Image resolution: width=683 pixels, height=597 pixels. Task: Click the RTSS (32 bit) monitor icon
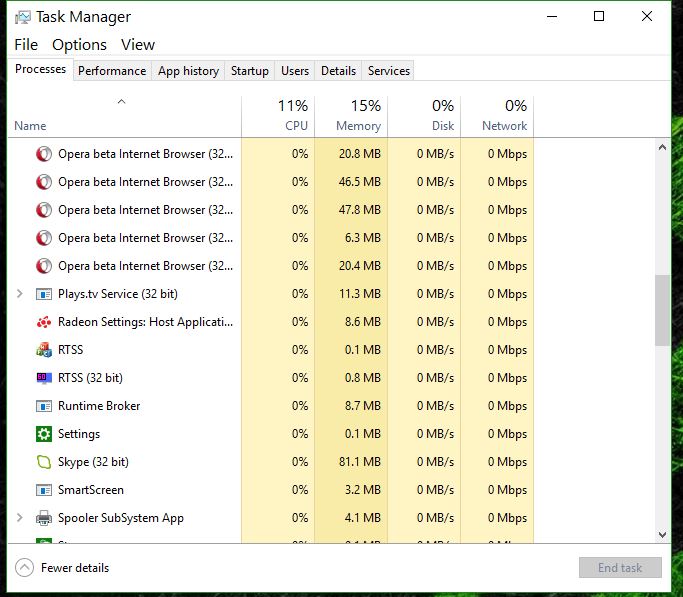tap(44, 378)
